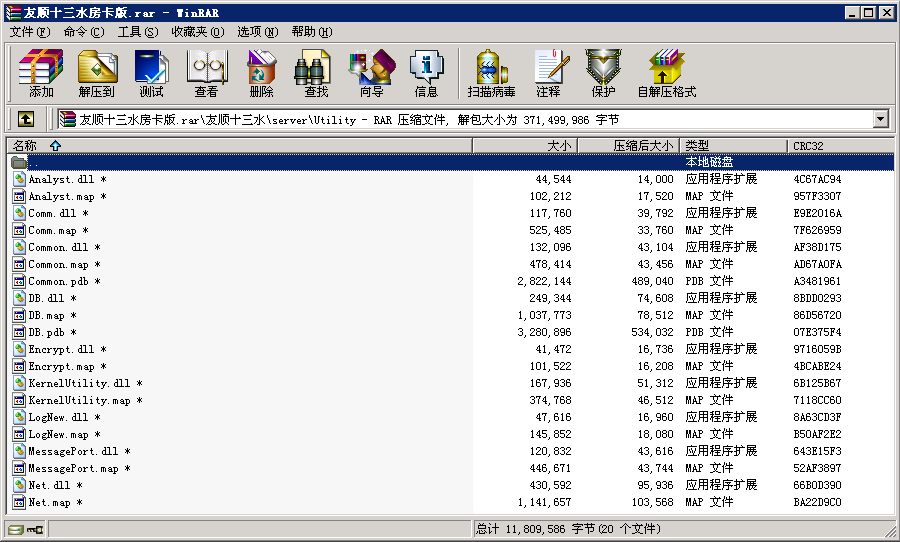
Task: Select the KernelUtility.dll file row
Action: (x=79, y=383)
